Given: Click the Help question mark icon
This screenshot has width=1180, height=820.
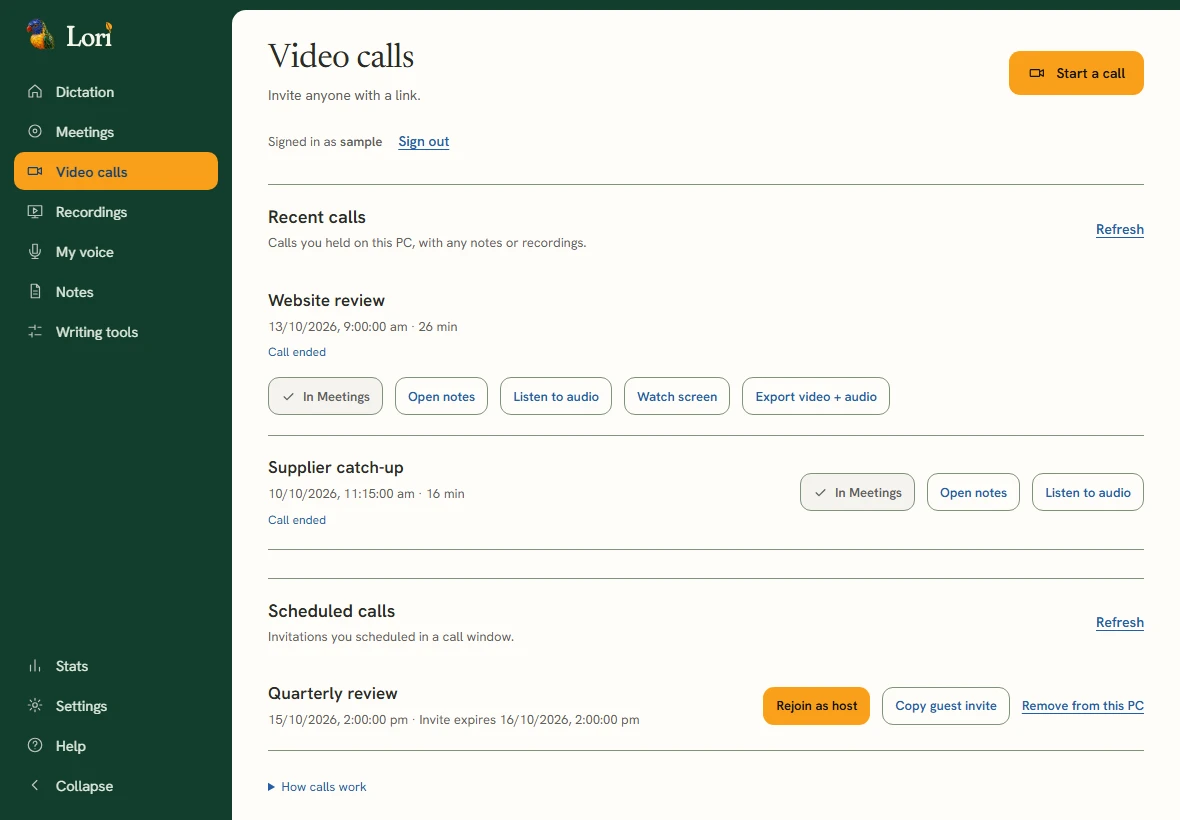Looking at the screenshot, I should point(35,746).
